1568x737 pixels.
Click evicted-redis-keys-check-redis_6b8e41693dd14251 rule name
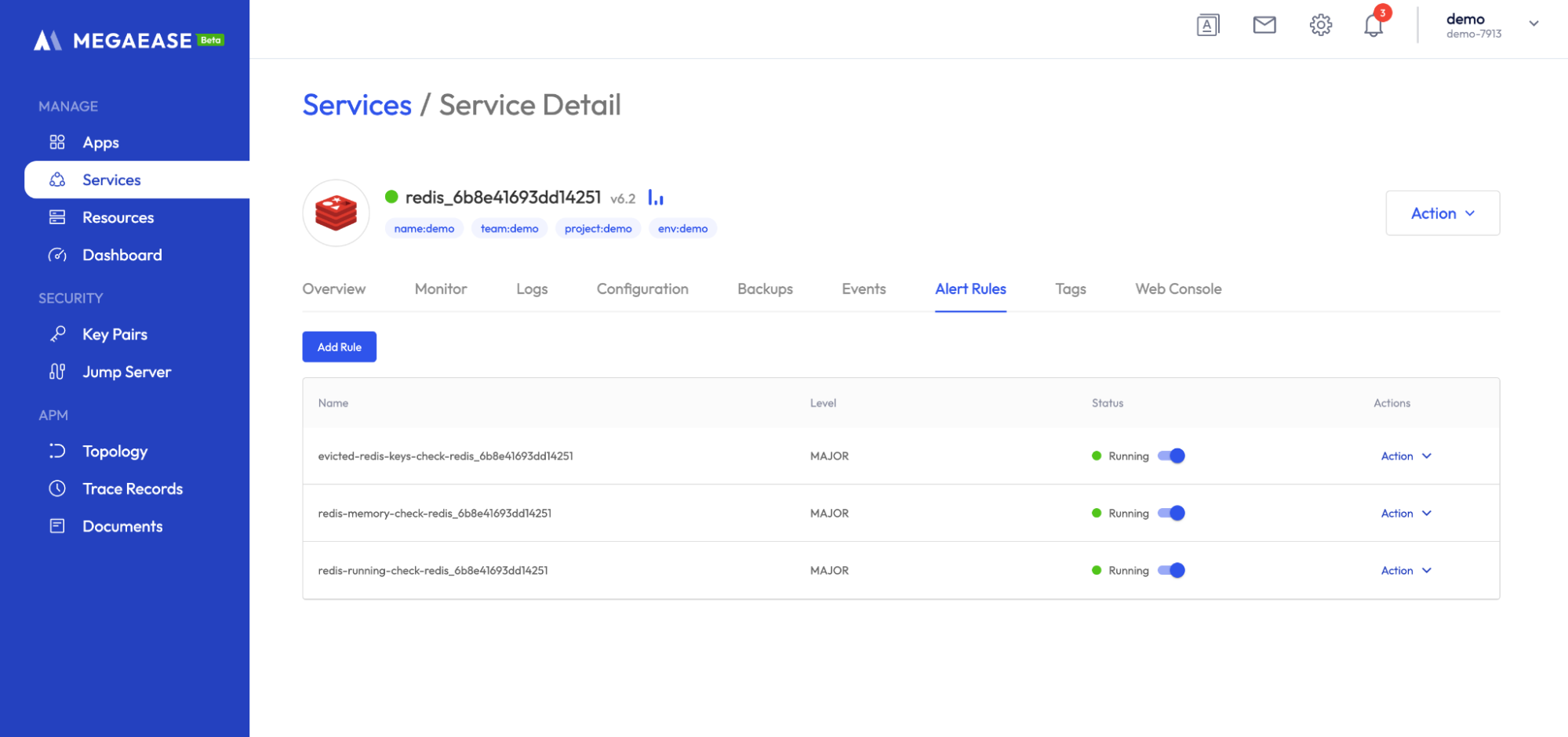(x=446, y=456)
